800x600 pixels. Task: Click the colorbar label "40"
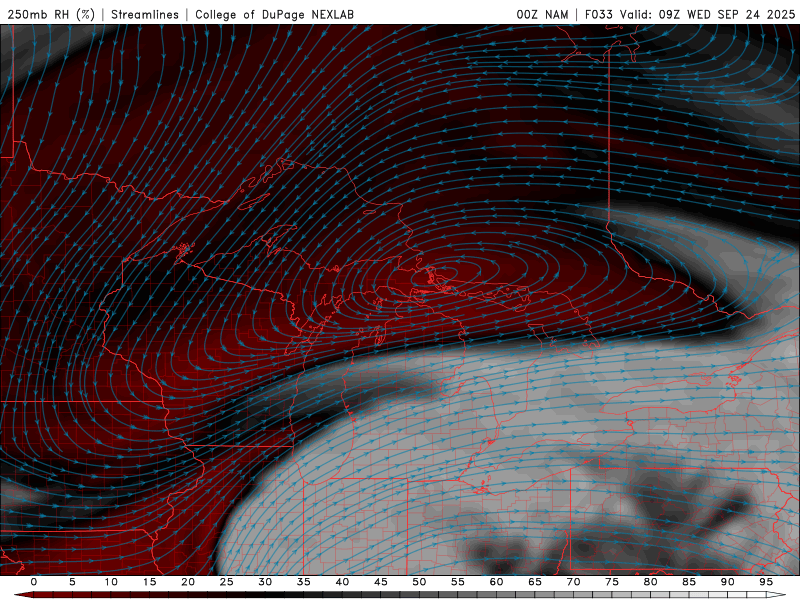(342, 582)
